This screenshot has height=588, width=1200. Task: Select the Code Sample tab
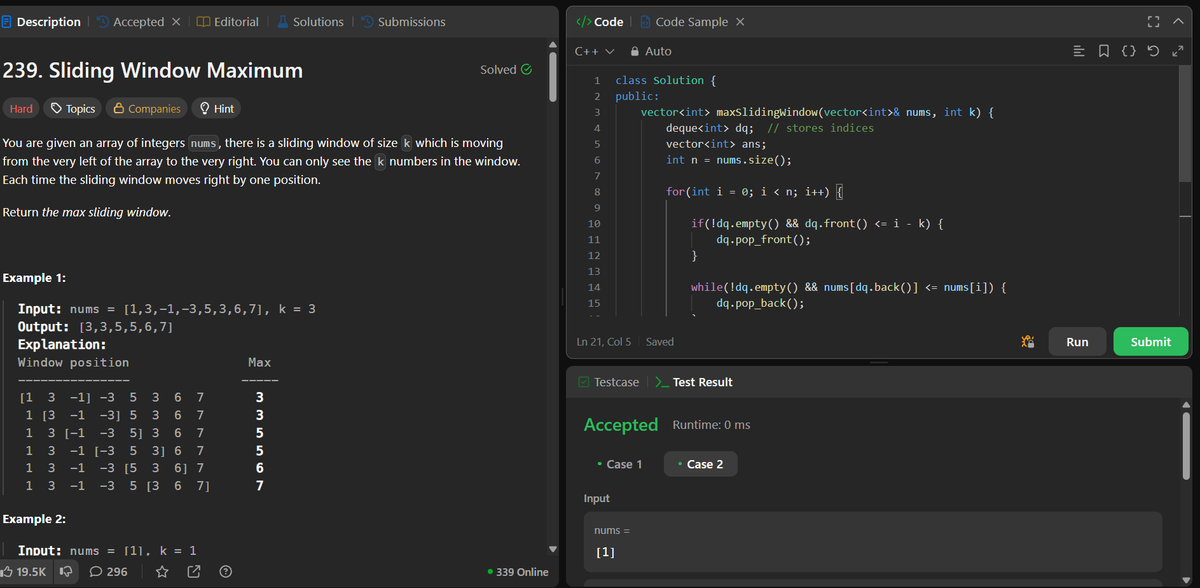click(x=684, y=22)
